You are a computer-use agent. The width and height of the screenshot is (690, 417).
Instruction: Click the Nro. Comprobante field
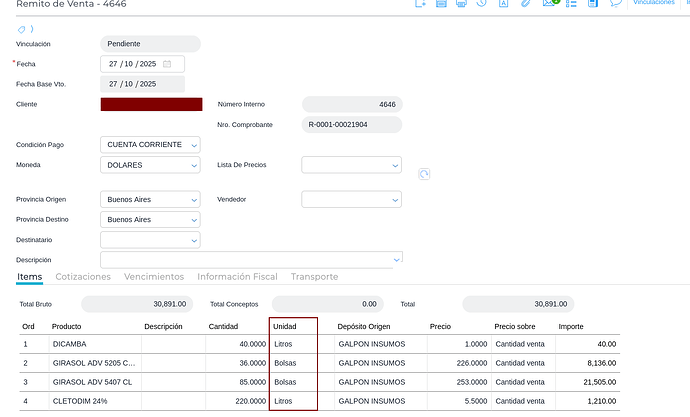pyautogui.click(x=351, y=125)
